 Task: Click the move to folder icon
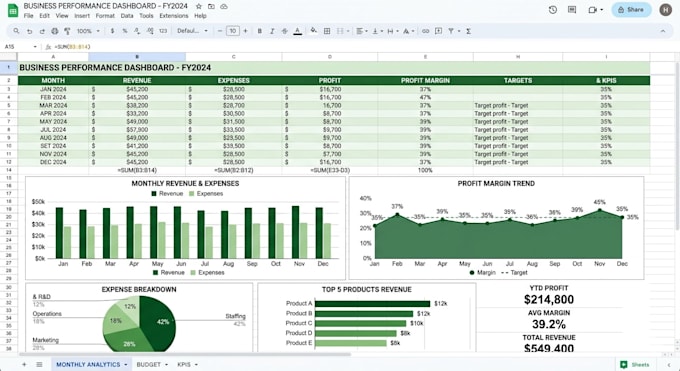click(x=211, y=7)
